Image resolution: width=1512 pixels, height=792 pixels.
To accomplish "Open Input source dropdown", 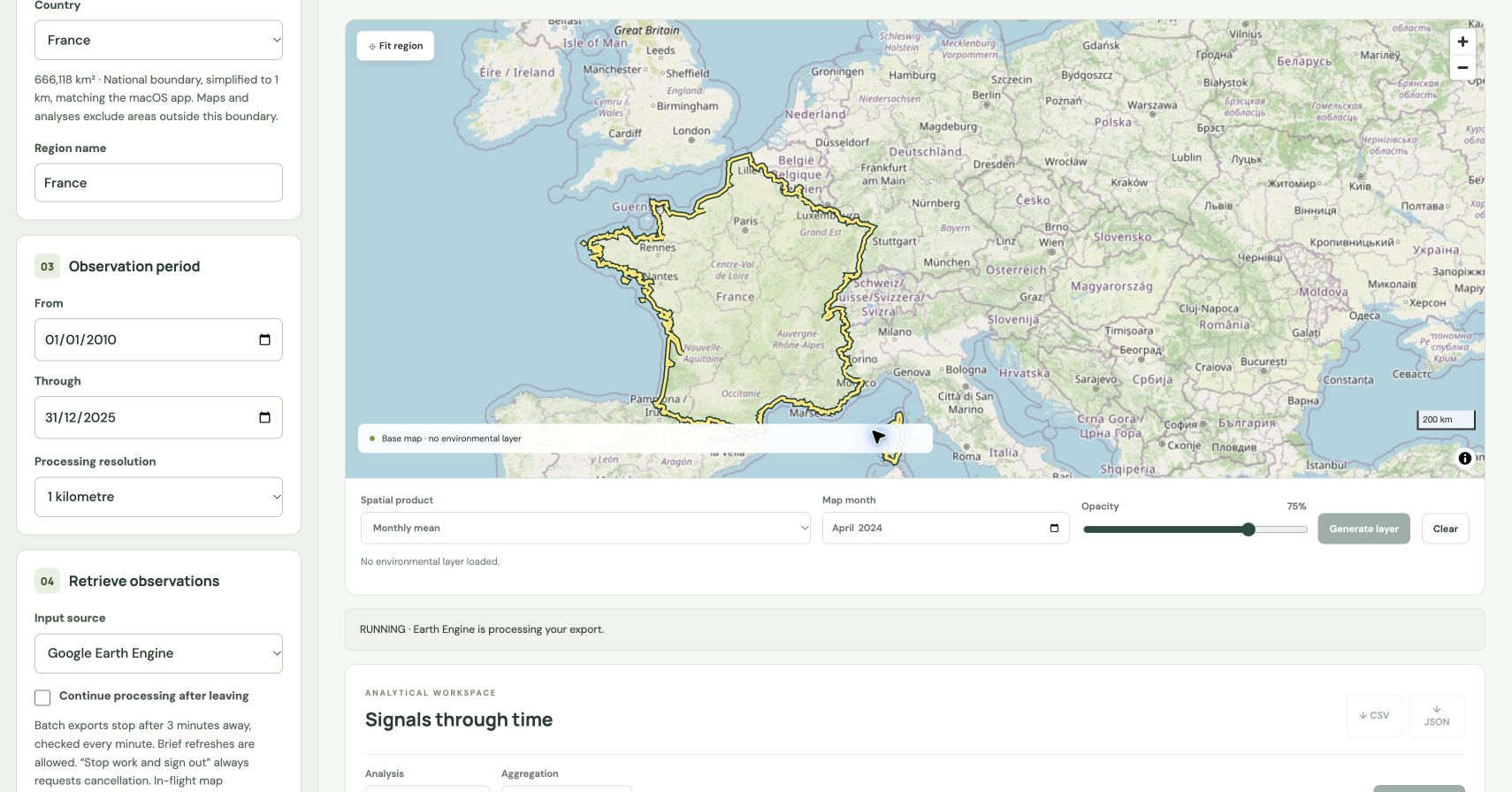I will [158, 653].
